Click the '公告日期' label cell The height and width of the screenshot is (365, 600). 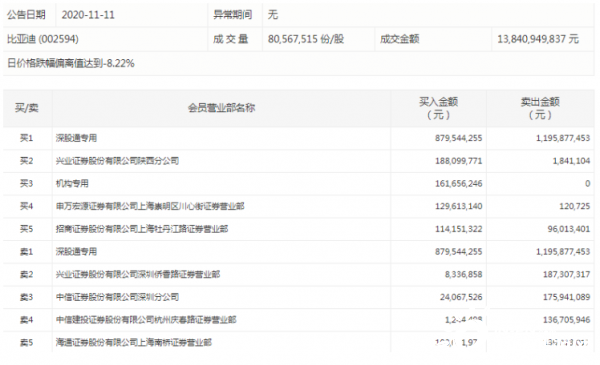coord(26,15)
